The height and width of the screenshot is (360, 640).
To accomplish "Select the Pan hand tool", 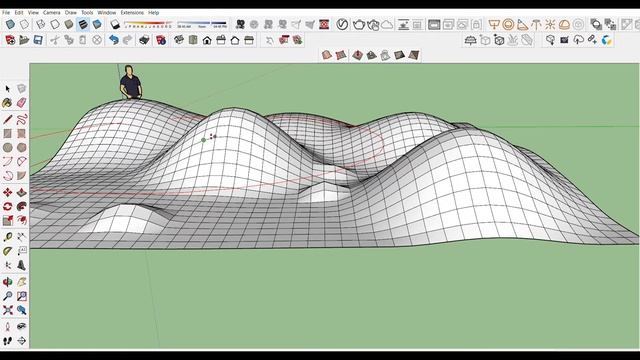I will coord(22,282).
